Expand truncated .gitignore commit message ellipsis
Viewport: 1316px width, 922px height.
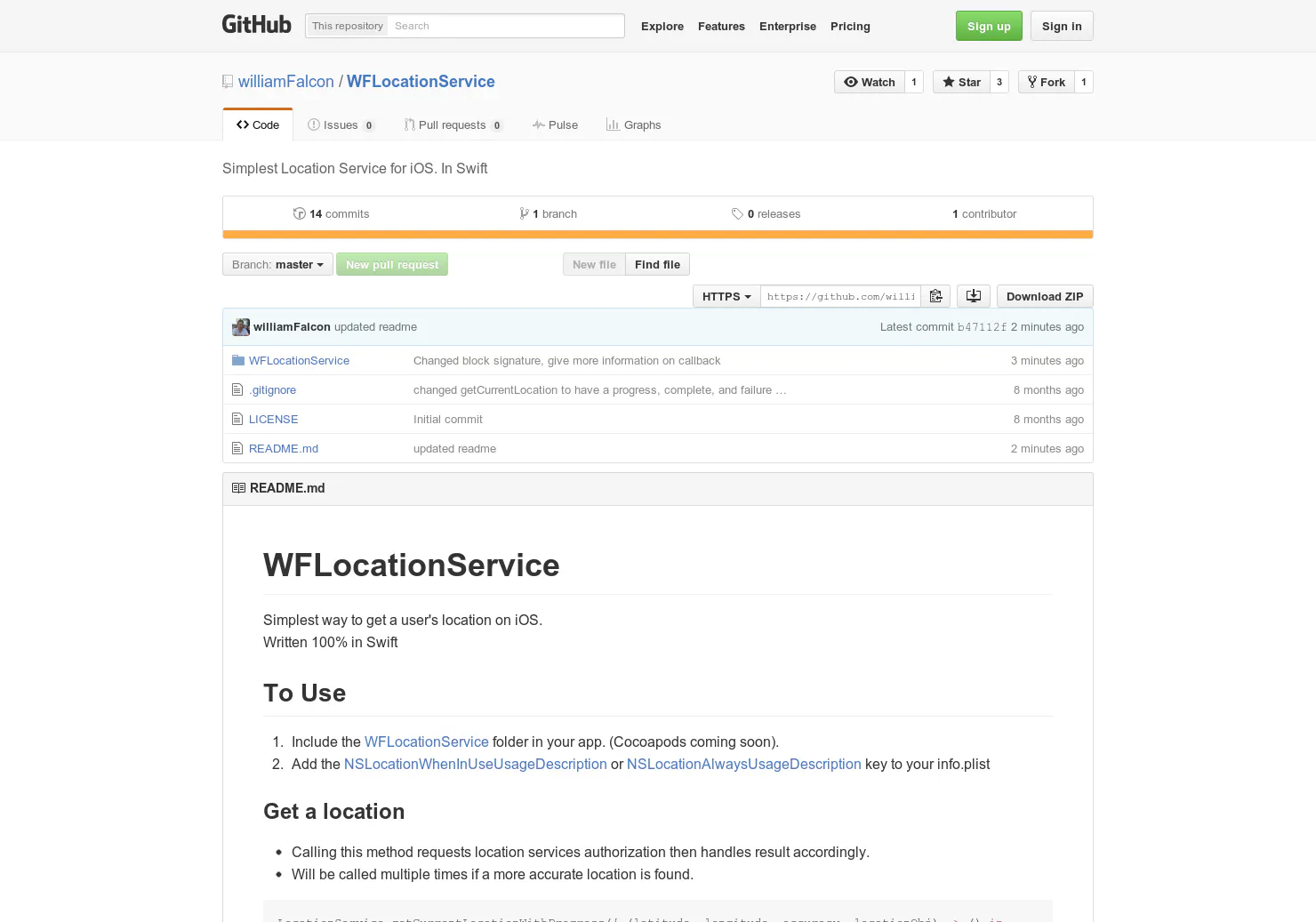(x=781, y=389)
